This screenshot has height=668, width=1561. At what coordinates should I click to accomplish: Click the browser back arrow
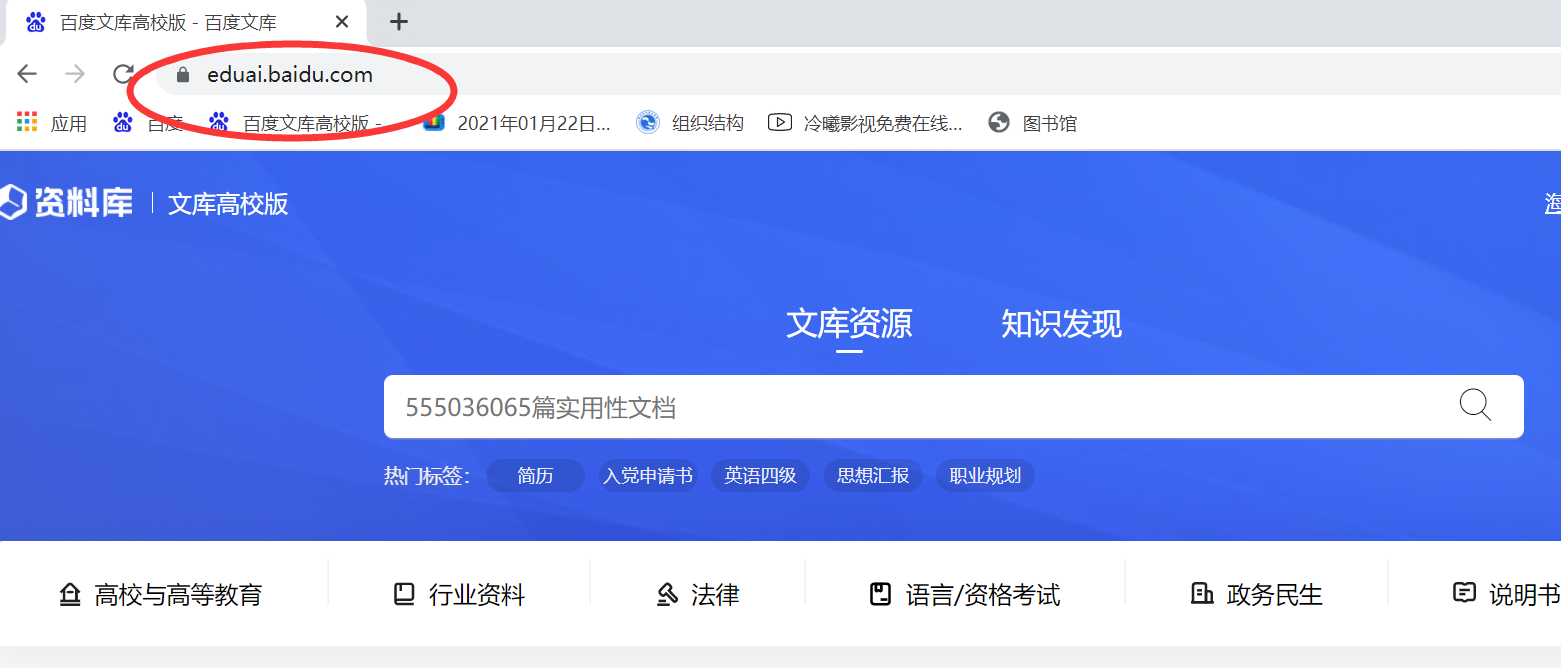(27, 74)
